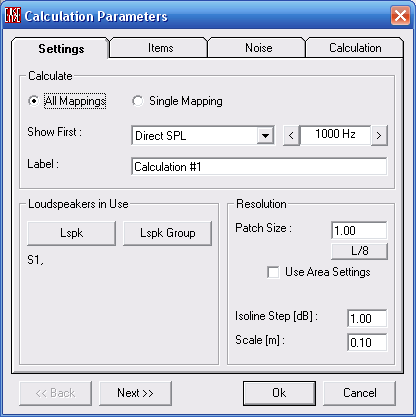Viewport: 416px width, 417px height.
Task: Switch to the Settings tab
Action: [x=61, y=49]
